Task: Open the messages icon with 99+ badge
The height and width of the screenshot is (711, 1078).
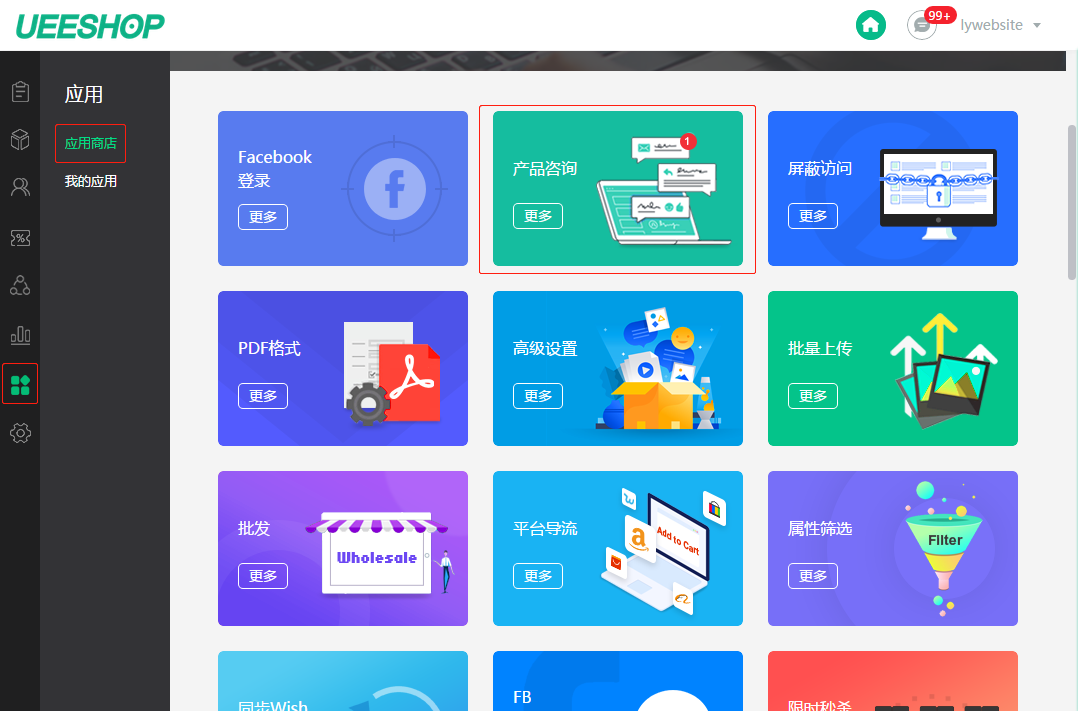Action: [x=922, y=25]
